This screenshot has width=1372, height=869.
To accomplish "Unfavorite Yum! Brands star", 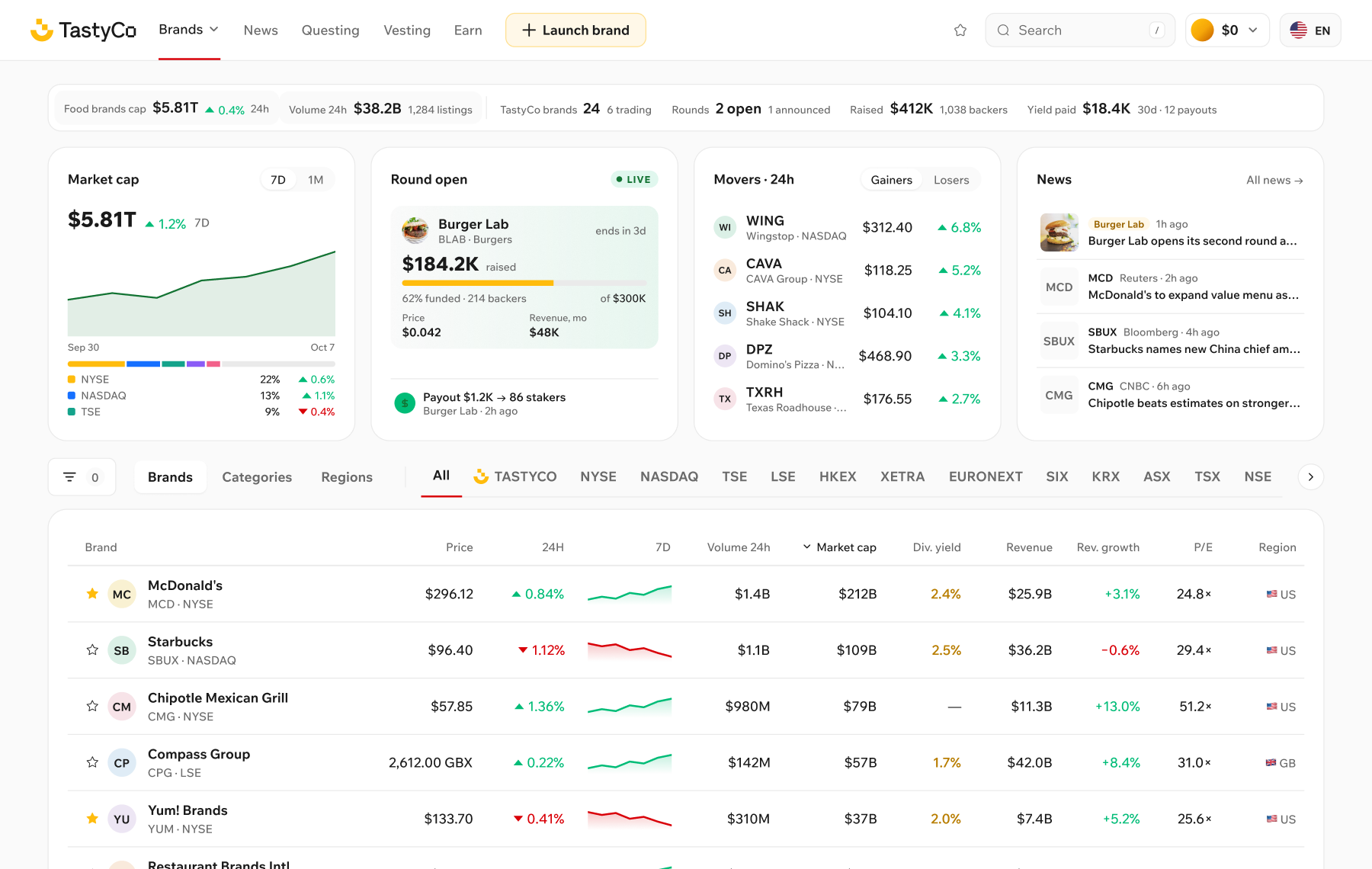I will click(92, 818).
